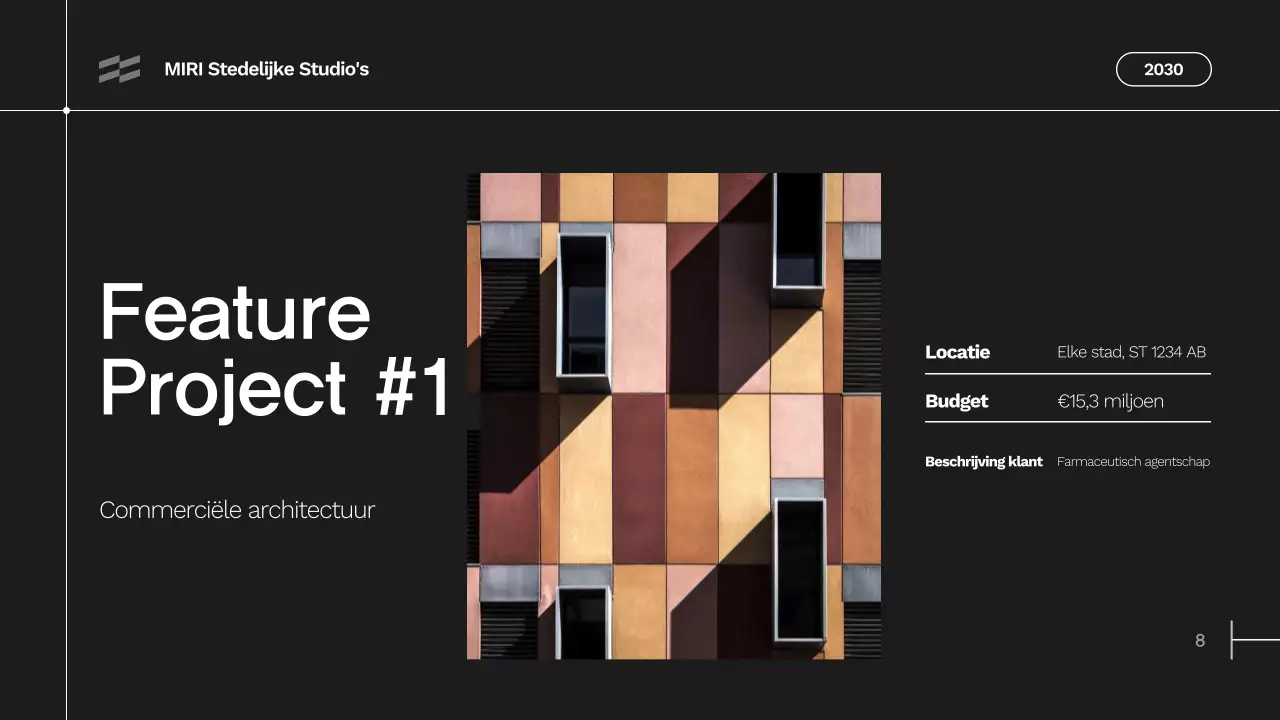The width and height of the screenshot is (1280, 720).
Task: Click the €15,3 miljoen budget value
Action: coord(1111,401)
